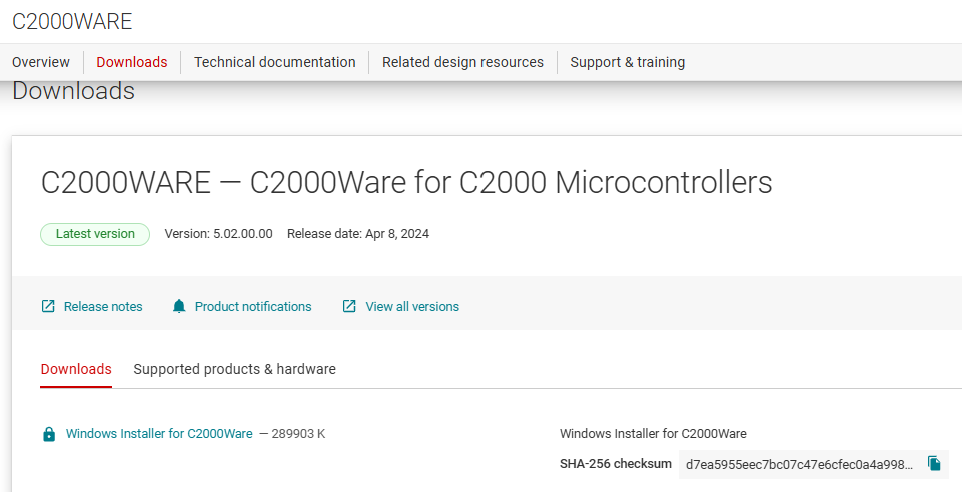Open Related design resources tab
The height and width of the screenshot is (492, 962).
pos(463,62)
